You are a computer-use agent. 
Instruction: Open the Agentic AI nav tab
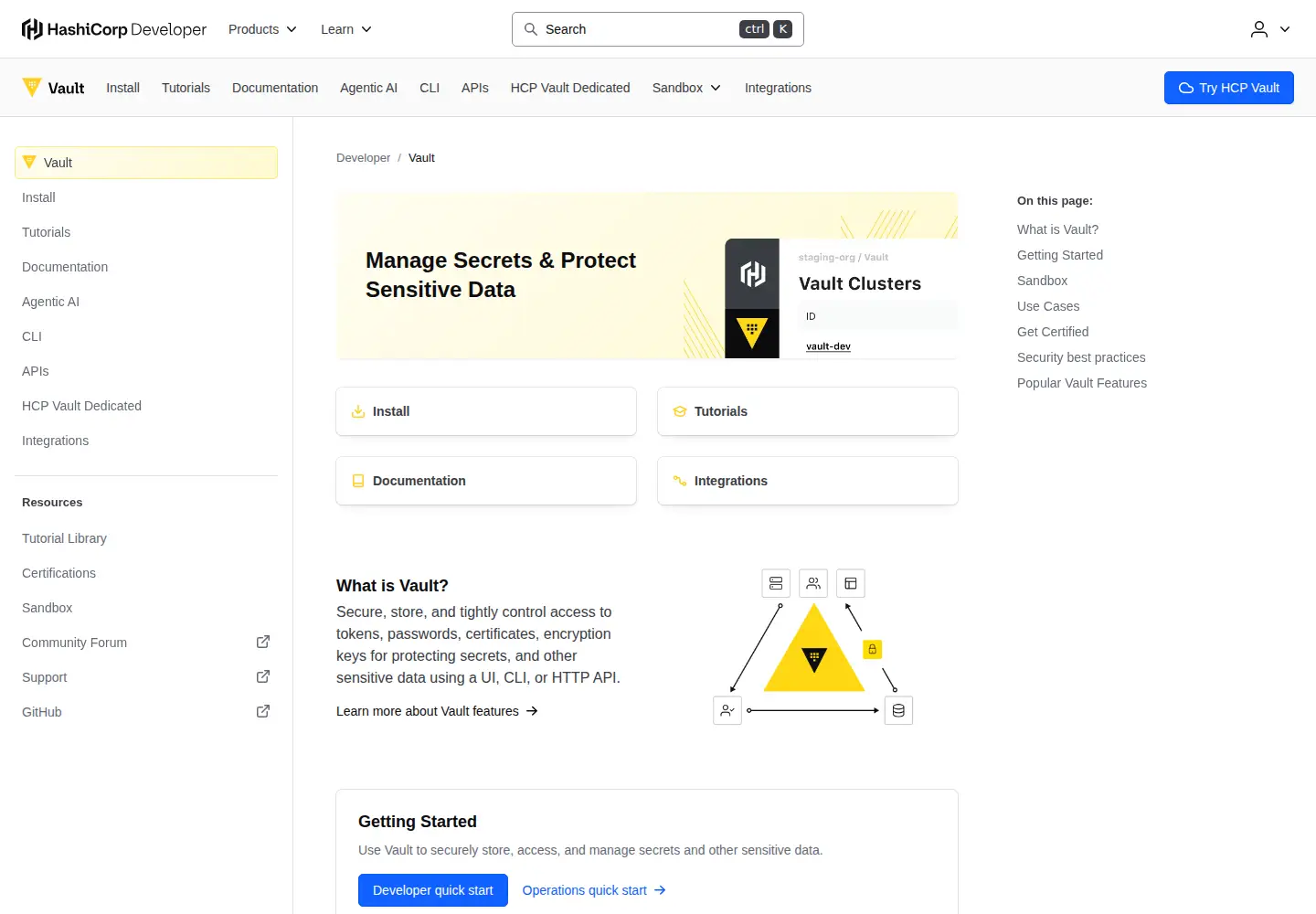pyautogui.click(x=368, y=88)
